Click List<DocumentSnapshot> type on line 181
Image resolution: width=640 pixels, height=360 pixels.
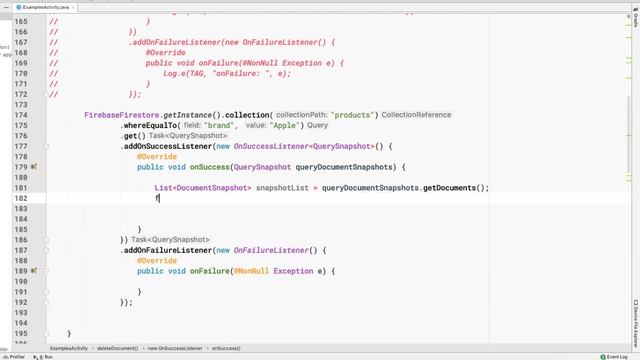point(203,188)
